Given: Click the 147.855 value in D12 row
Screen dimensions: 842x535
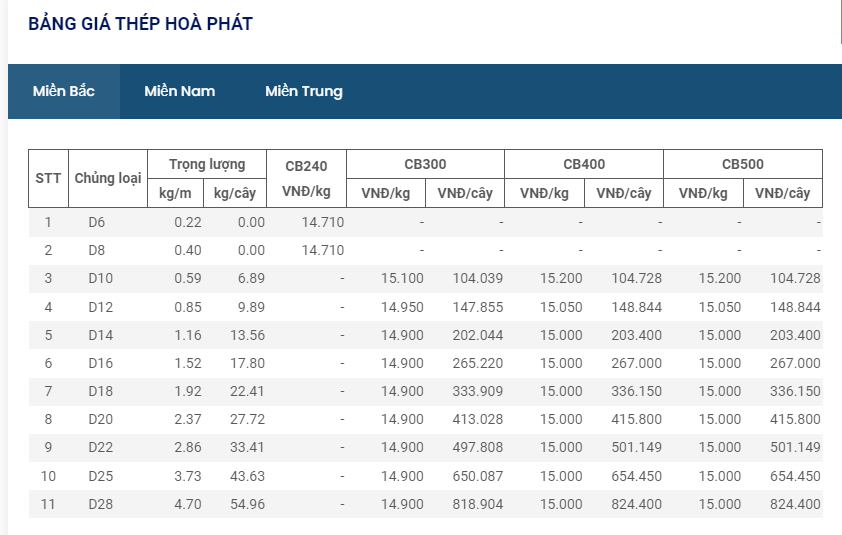Looking at the screenshot, I should [x=478, y=307].
